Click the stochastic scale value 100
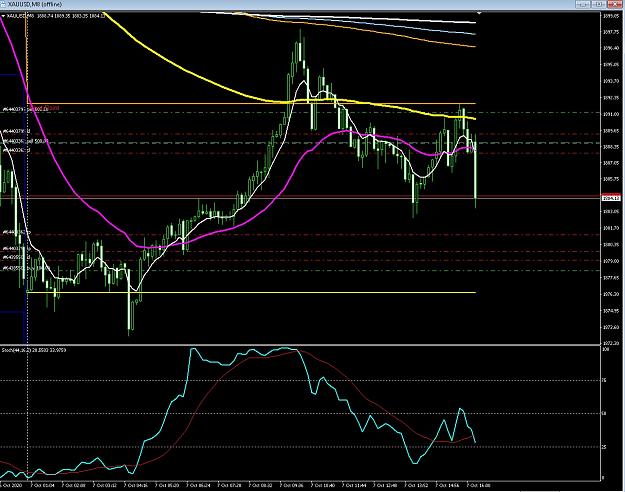 tap(605, 349)
